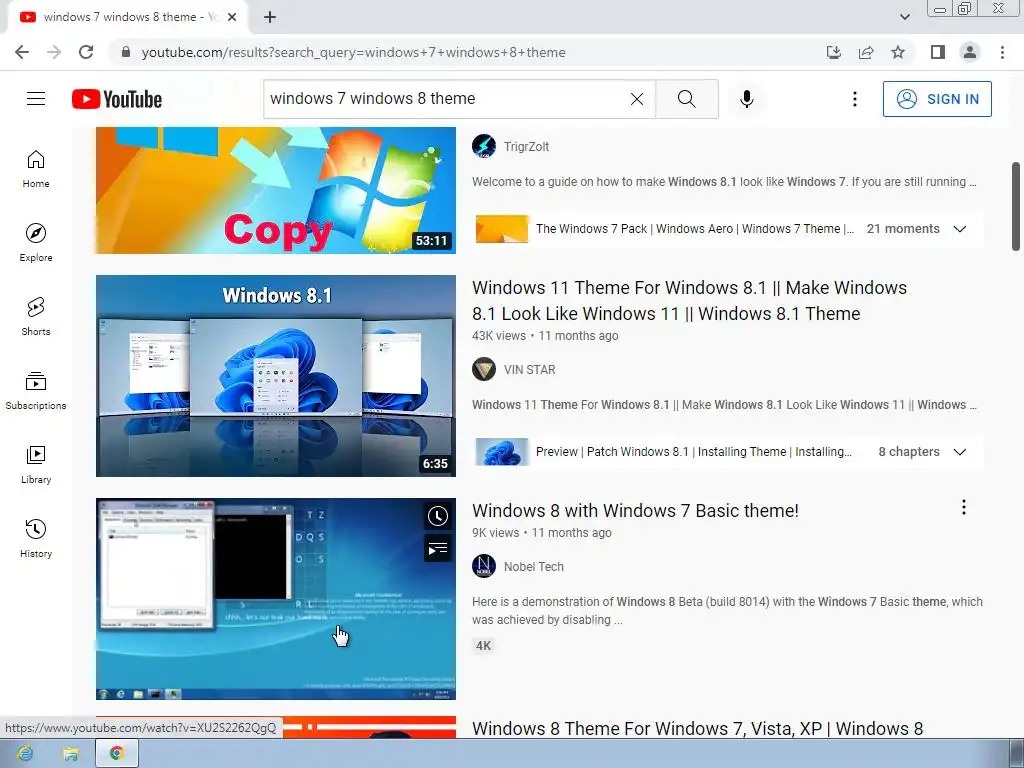The height and width of the screenshot is (768, 1024).
Task: Click VIN STAR channel avatar
Action: click(484, 369)
